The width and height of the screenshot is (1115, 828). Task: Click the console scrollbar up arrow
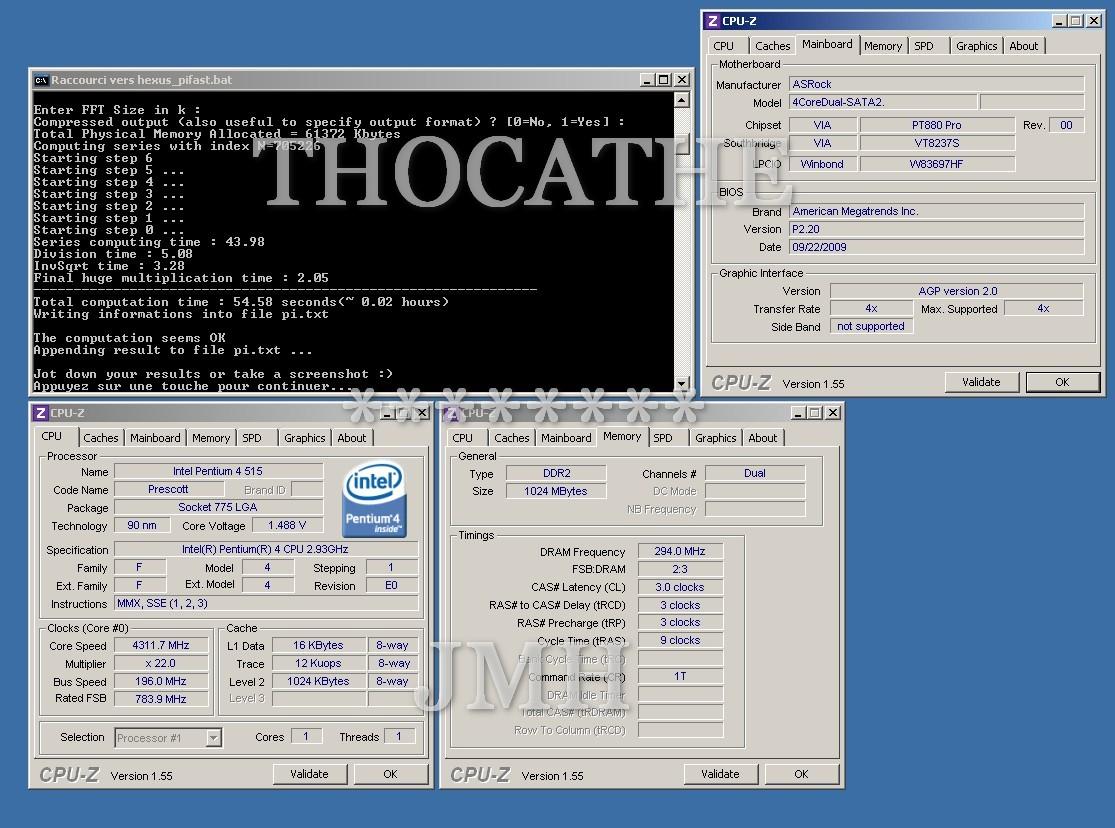[x=681, y=100]
